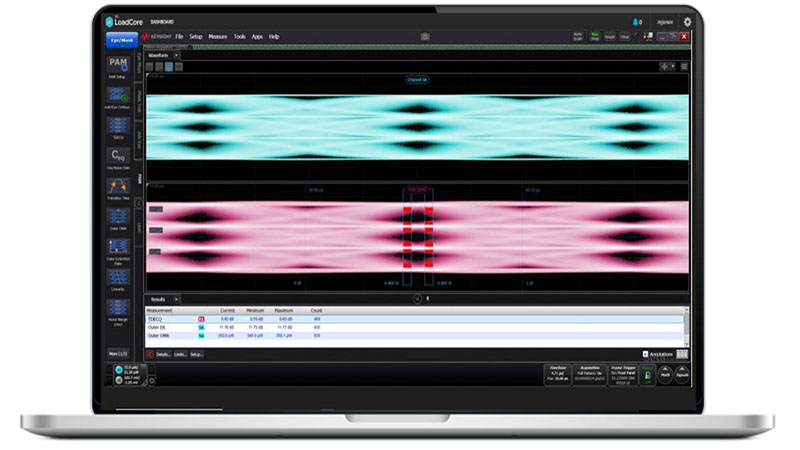
Task: Select the Outer OMA results row
Action: point(414,336)
